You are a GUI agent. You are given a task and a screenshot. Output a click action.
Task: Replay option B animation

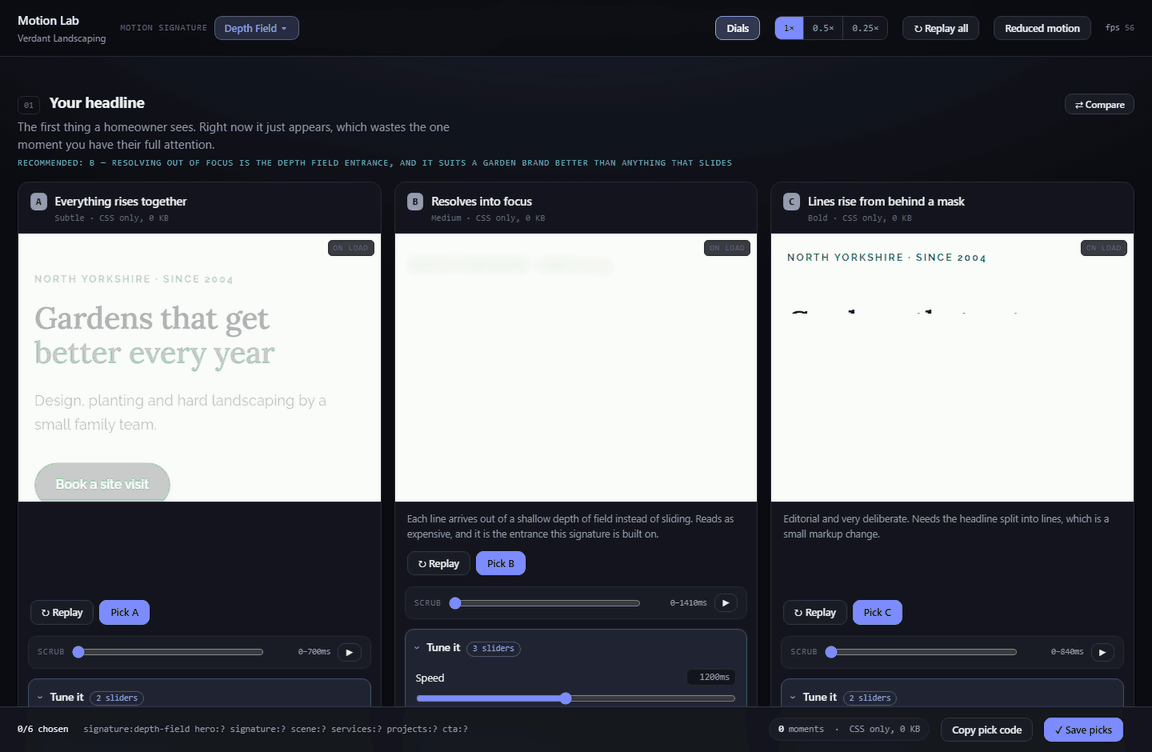[x=439, y=563]
